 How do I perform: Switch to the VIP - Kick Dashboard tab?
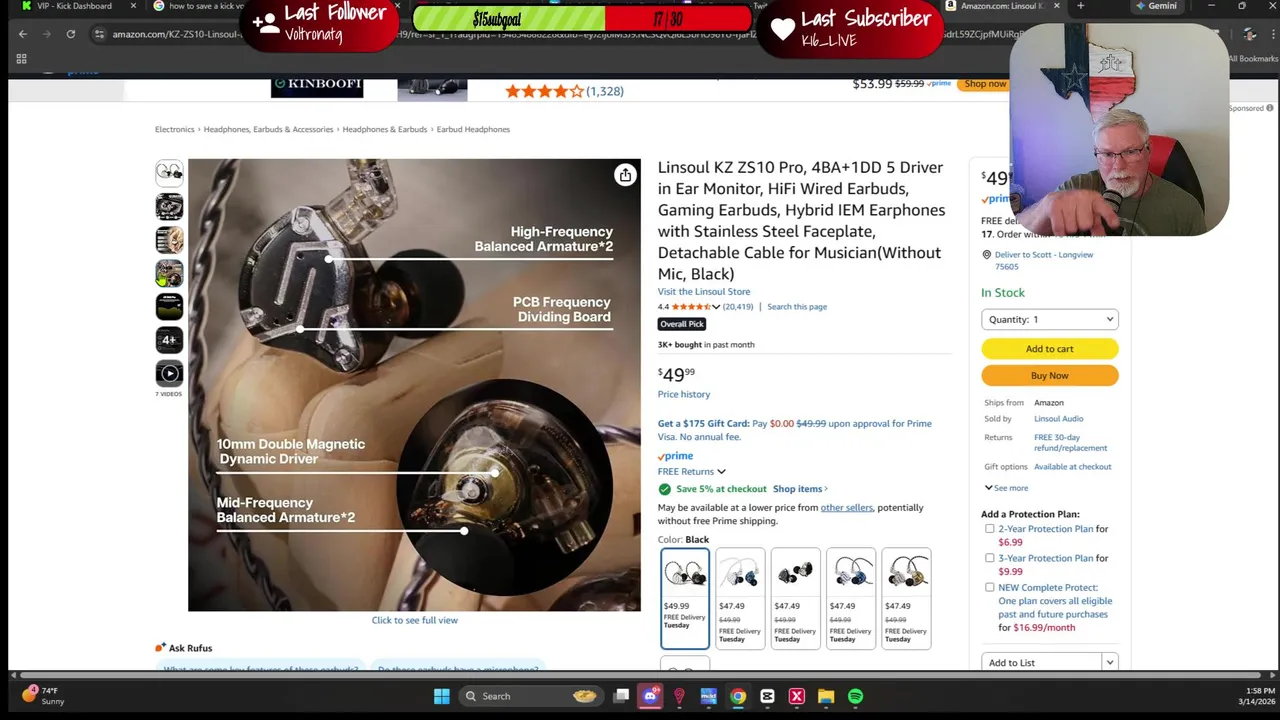click(x=74, y=6)
